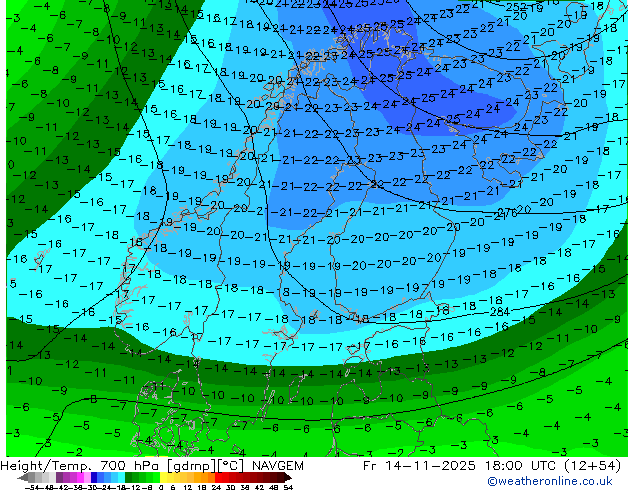Click the forecast step label (12+54)
The image size is (634, 490).
click(x=592, y=466)
